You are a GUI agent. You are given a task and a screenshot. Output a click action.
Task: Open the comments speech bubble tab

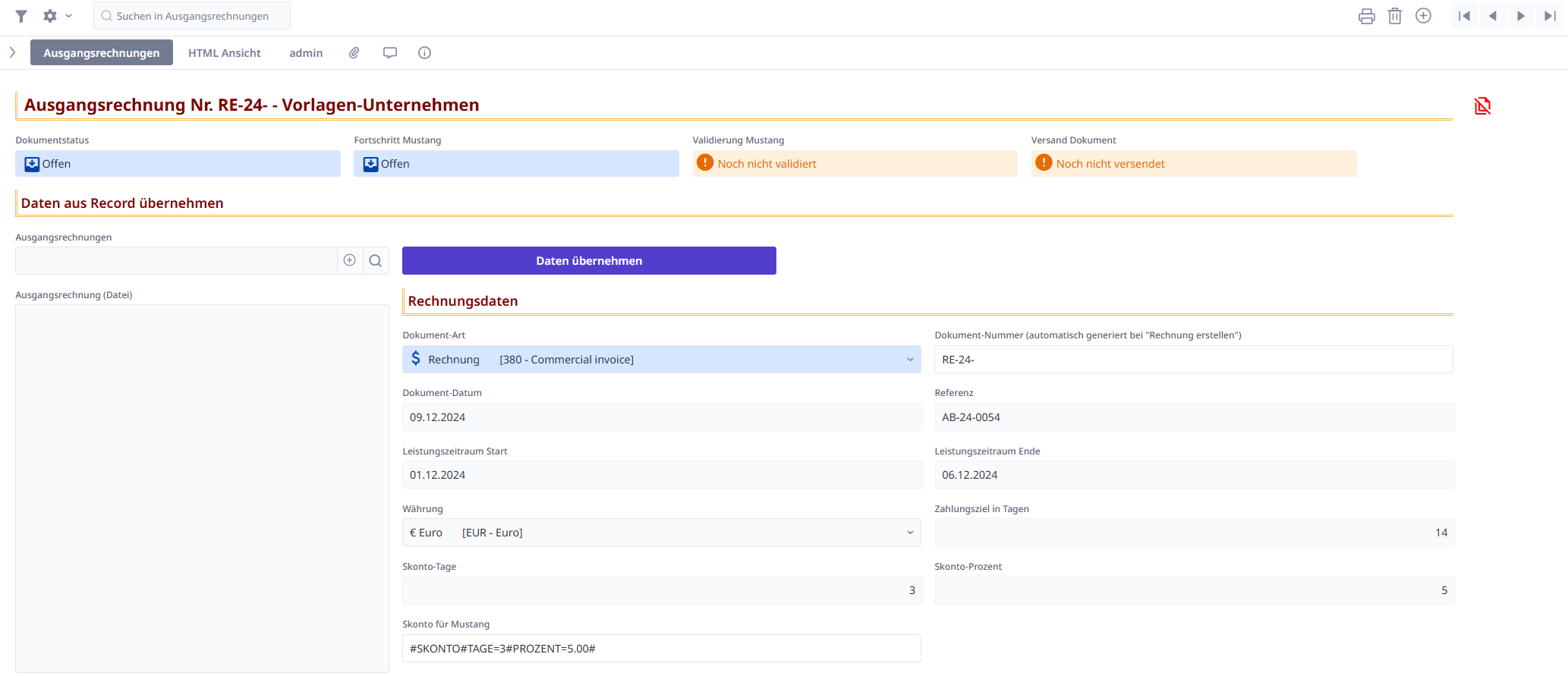pyautogui.click(x=389, y=53)
